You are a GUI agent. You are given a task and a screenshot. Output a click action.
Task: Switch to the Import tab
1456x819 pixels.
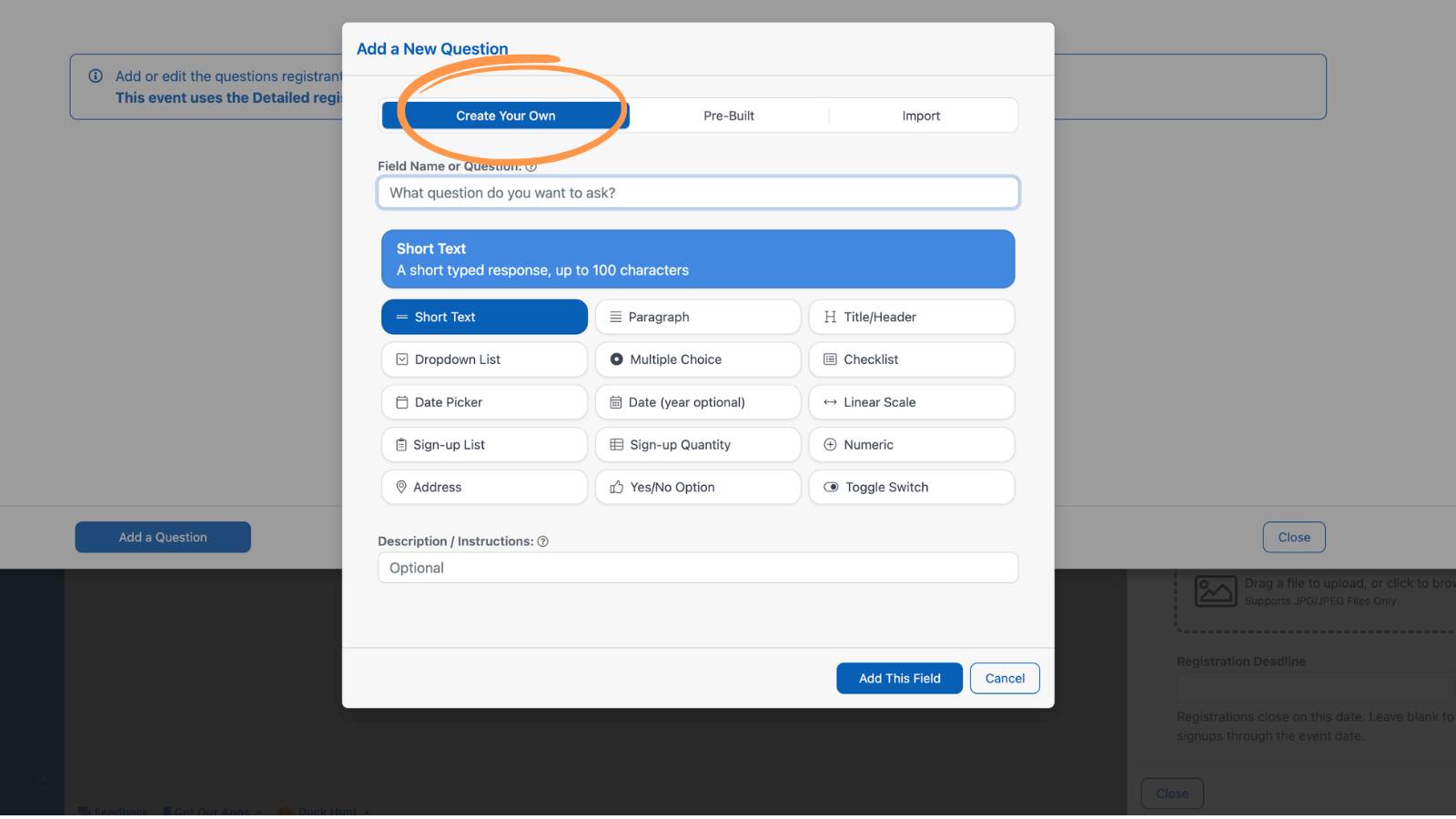(x=921, y=116)
